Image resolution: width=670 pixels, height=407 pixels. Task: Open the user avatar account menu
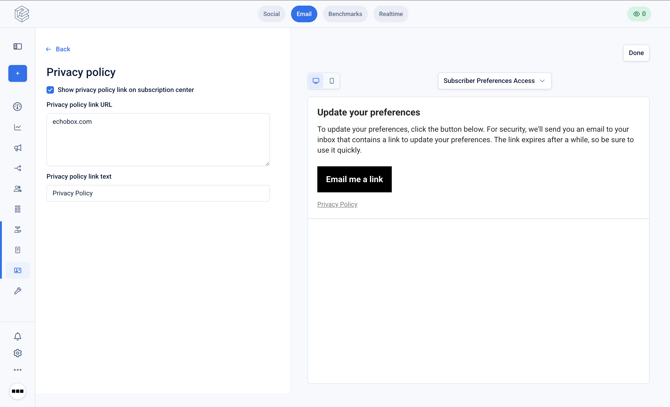(x=18, y=391)
